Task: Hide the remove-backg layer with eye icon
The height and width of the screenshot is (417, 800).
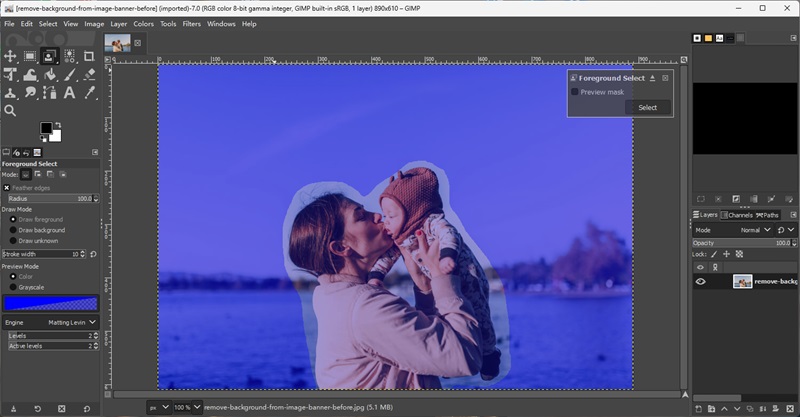Action: point(701,282)
